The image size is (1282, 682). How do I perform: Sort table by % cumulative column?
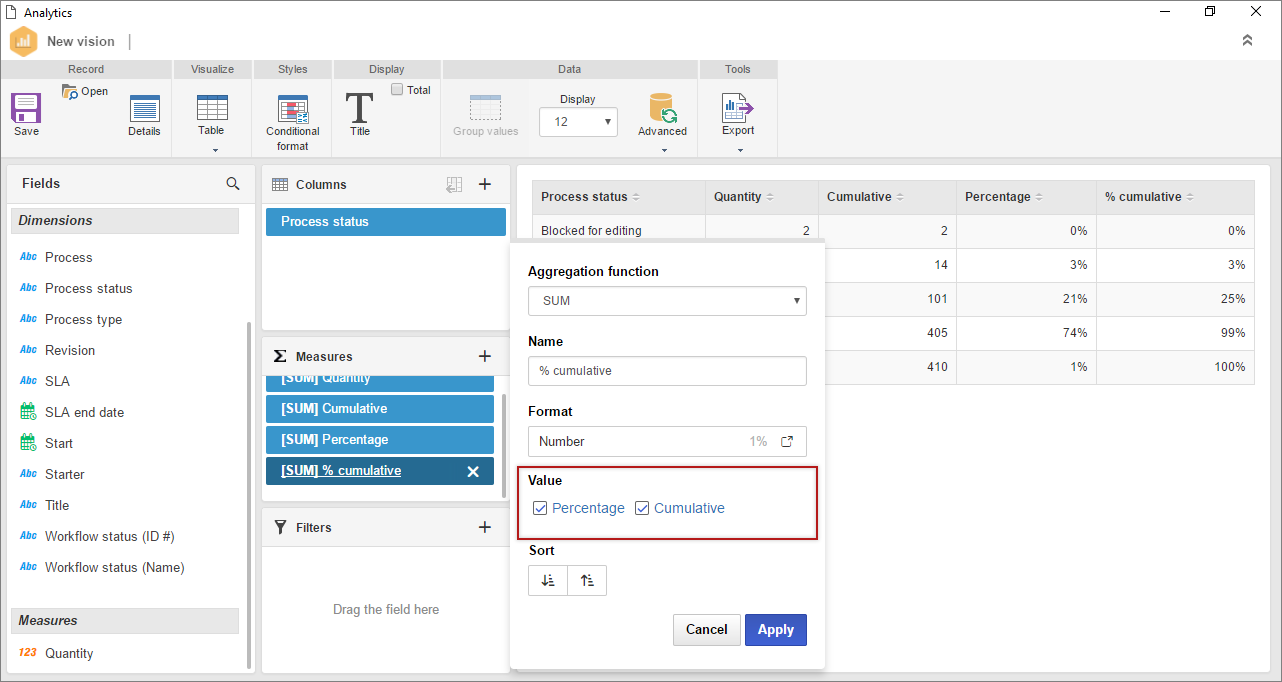[x=1190, y=197]
